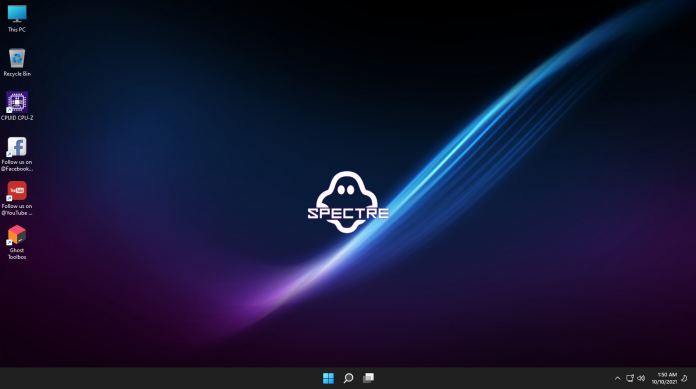696x389 pixels.
Task: Click the 'Follow us on @YouTube' label
Action: coord(17,210)
